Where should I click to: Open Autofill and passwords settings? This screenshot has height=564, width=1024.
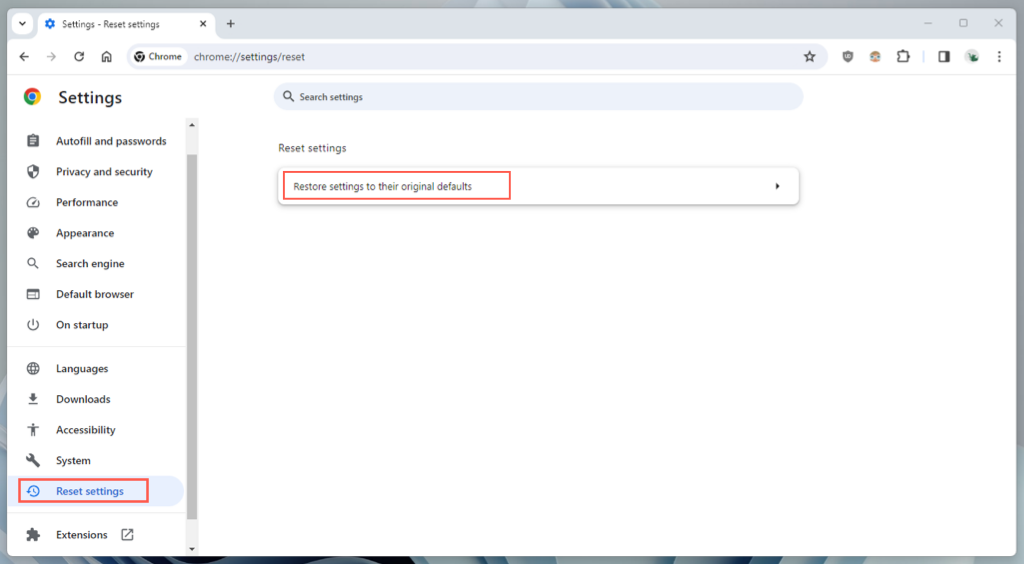(111, 141)
